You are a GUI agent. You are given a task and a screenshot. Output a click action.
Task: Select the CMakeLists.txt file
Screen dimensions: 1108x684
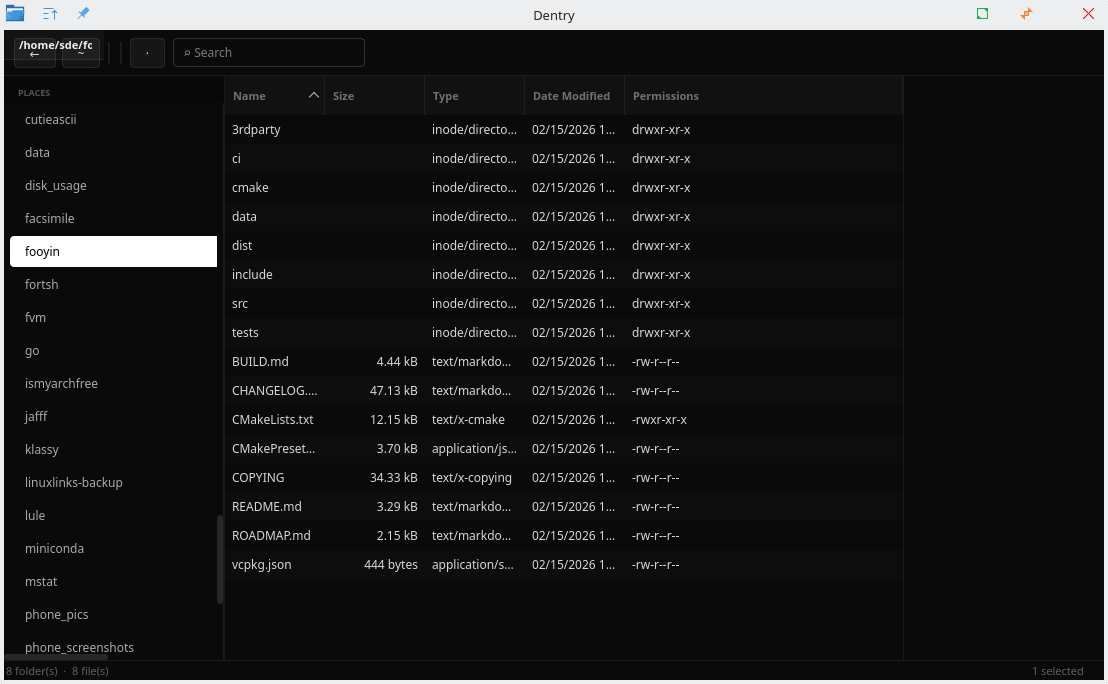click(272, 420)
